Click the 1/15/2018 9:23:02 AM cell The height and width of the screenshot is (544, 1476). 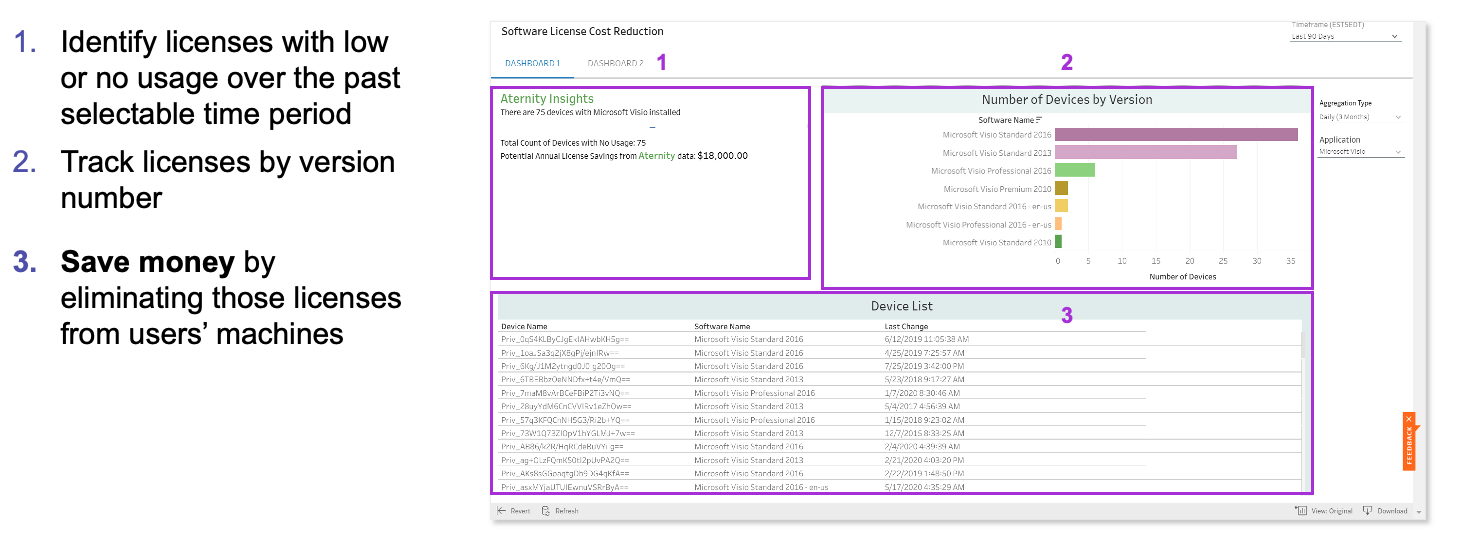click(923, 420)
